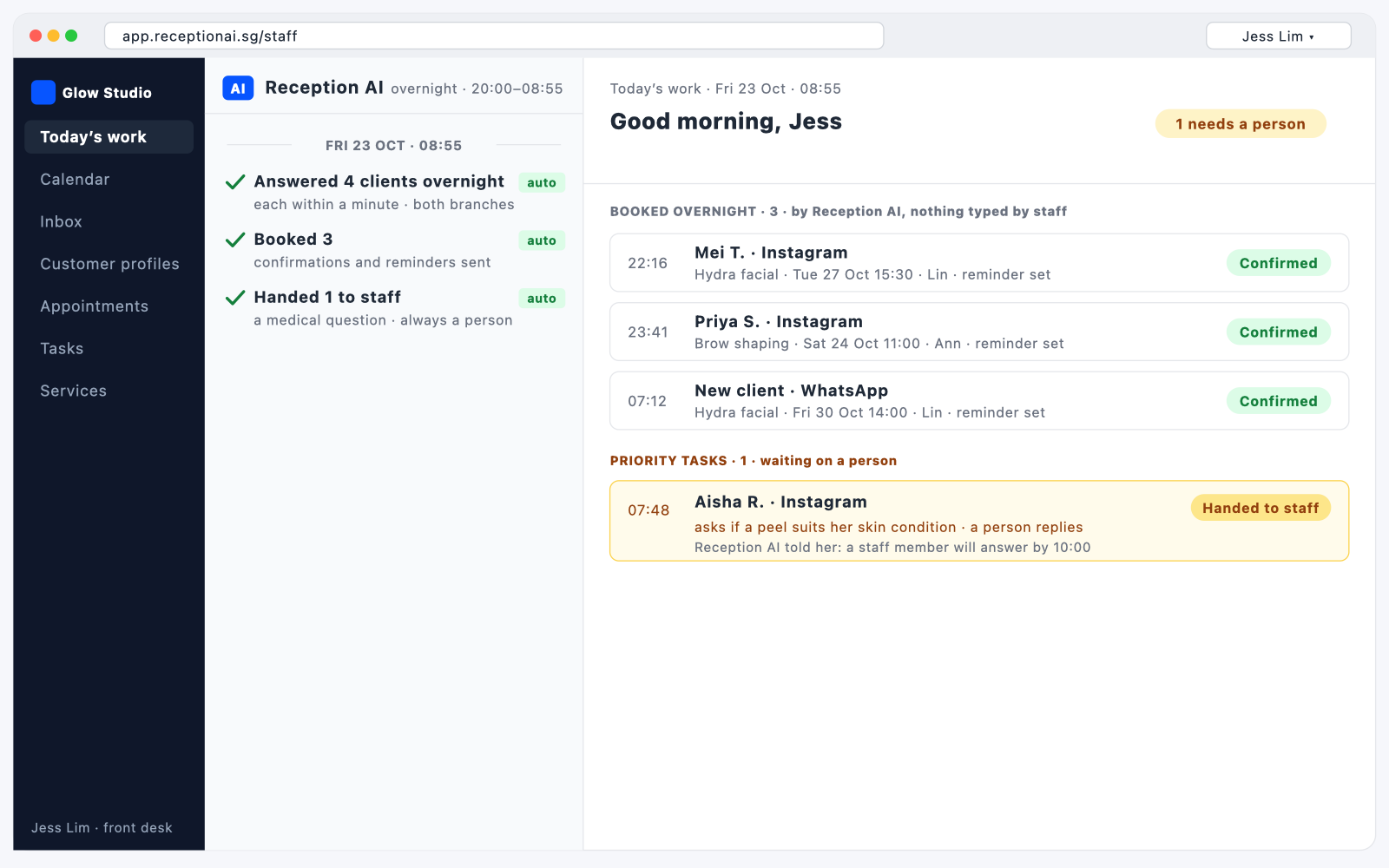
Task: Click 'a medical question · always a person' text
Action: [x=383, y=320]
